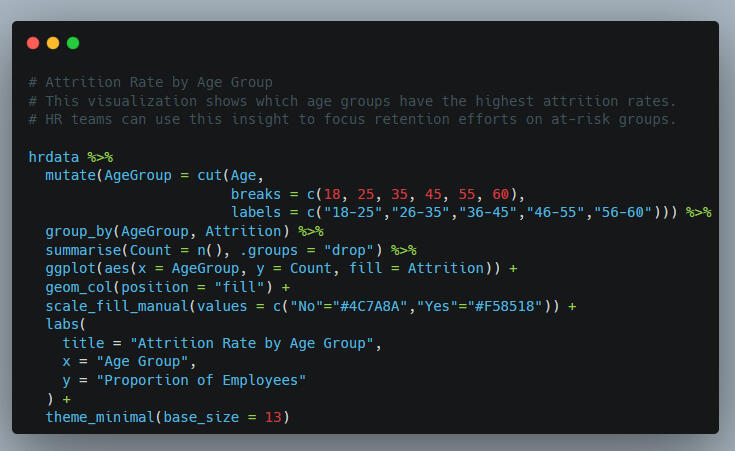
Task: Place cursor on the mutate function
Action: click(70, 176)
